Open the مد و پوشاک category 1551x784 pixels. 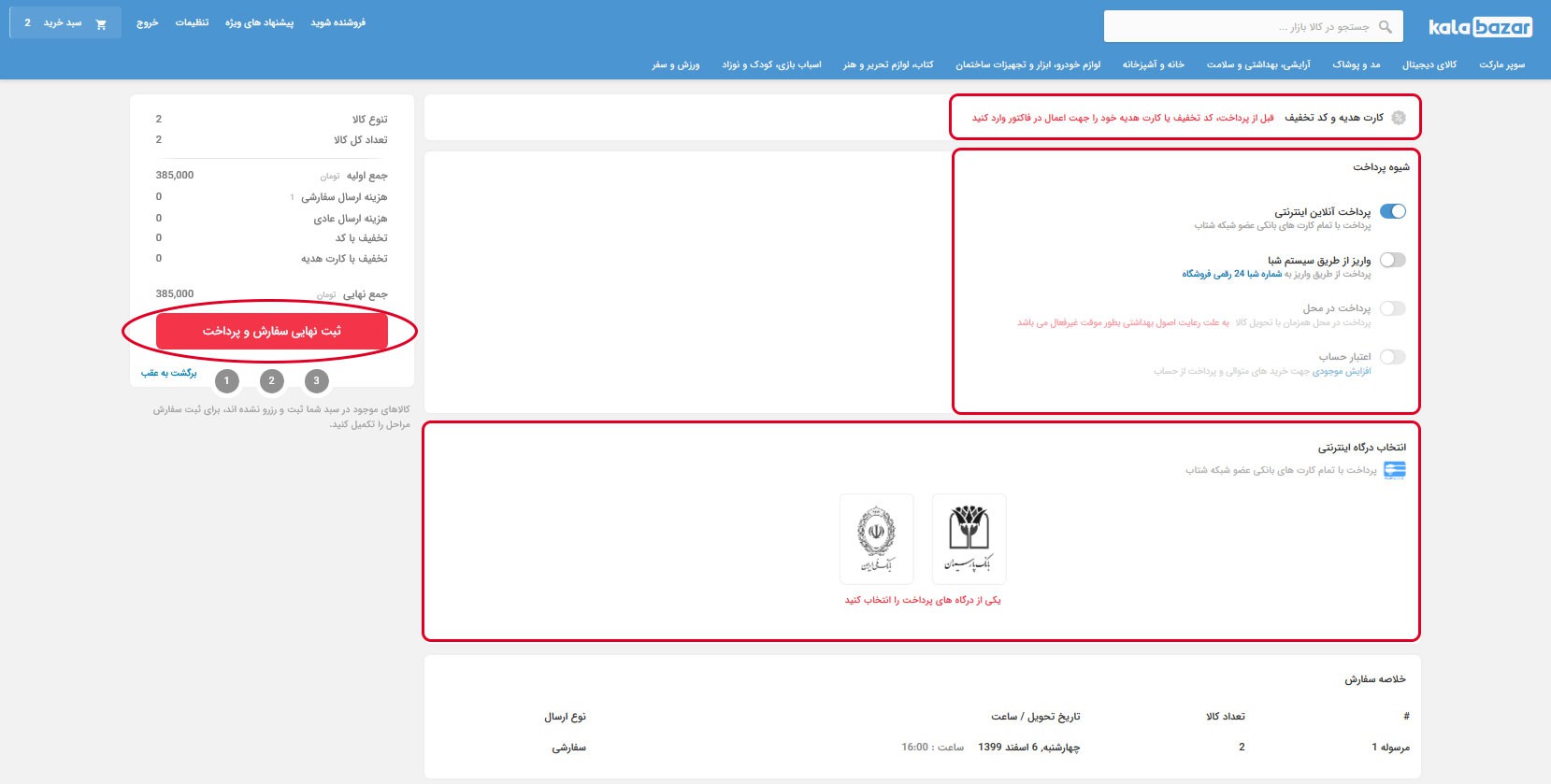pos(1357,64)
